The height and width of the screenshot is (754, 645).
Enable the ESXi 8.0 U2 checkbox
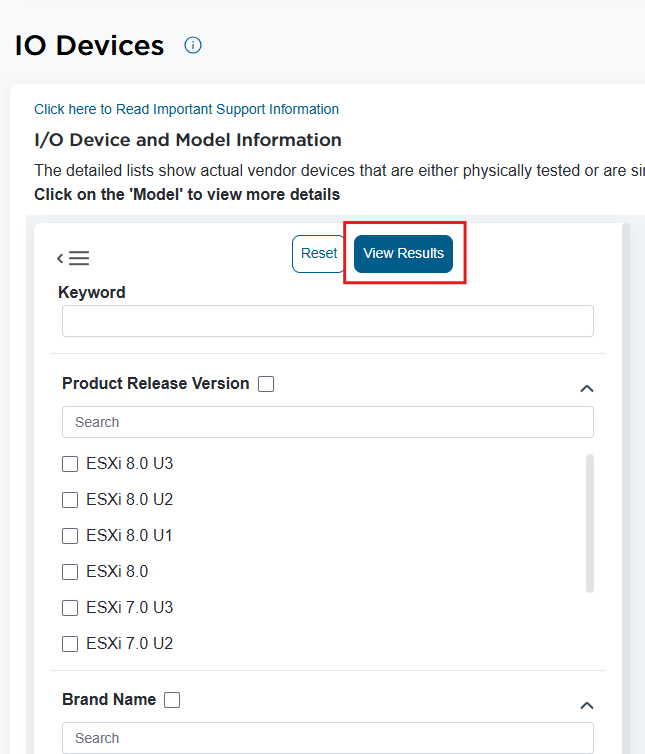pos(70,500)
